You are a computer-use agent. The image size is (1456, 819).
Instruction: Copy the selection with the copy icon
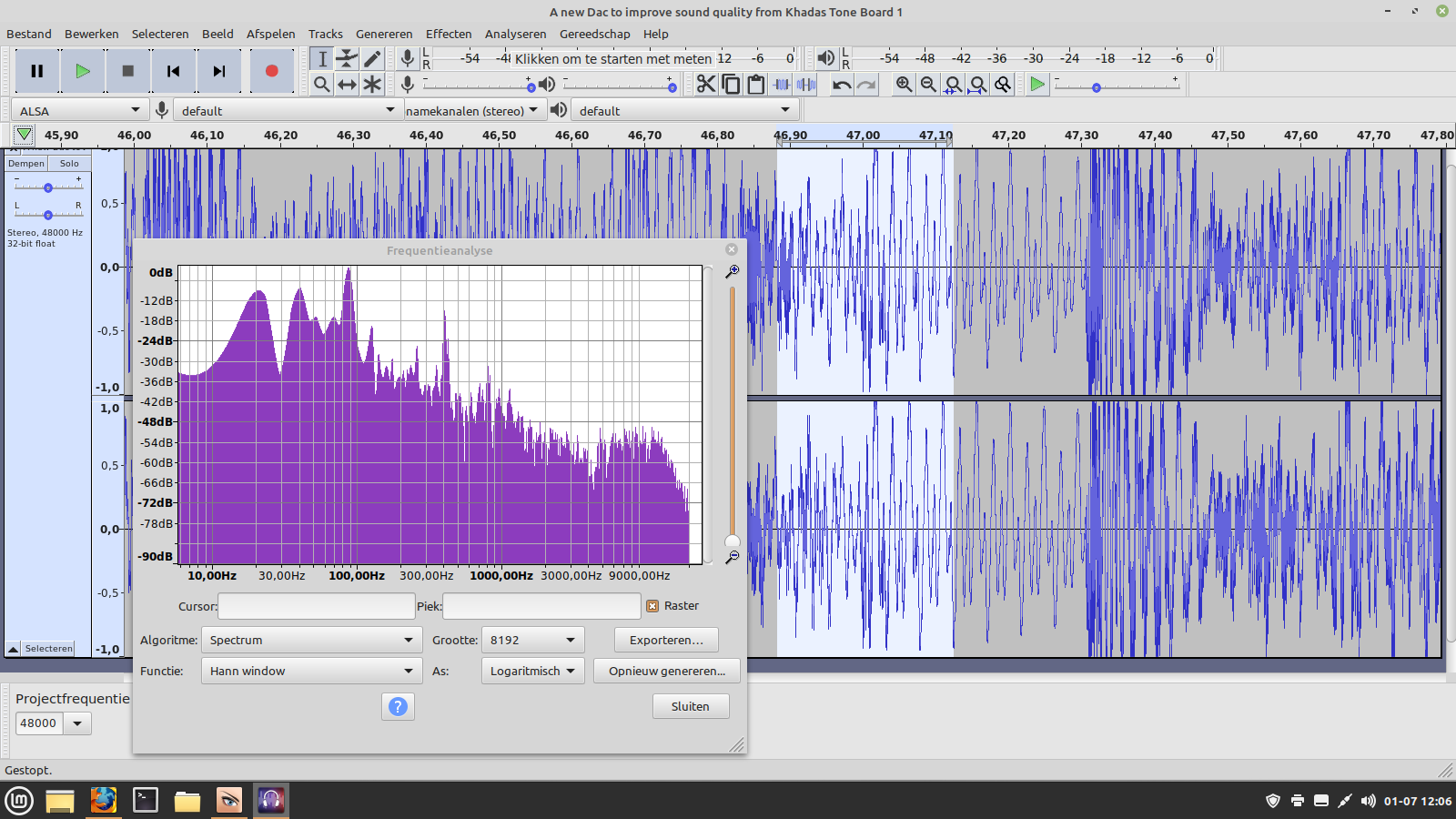click(731, 85)
